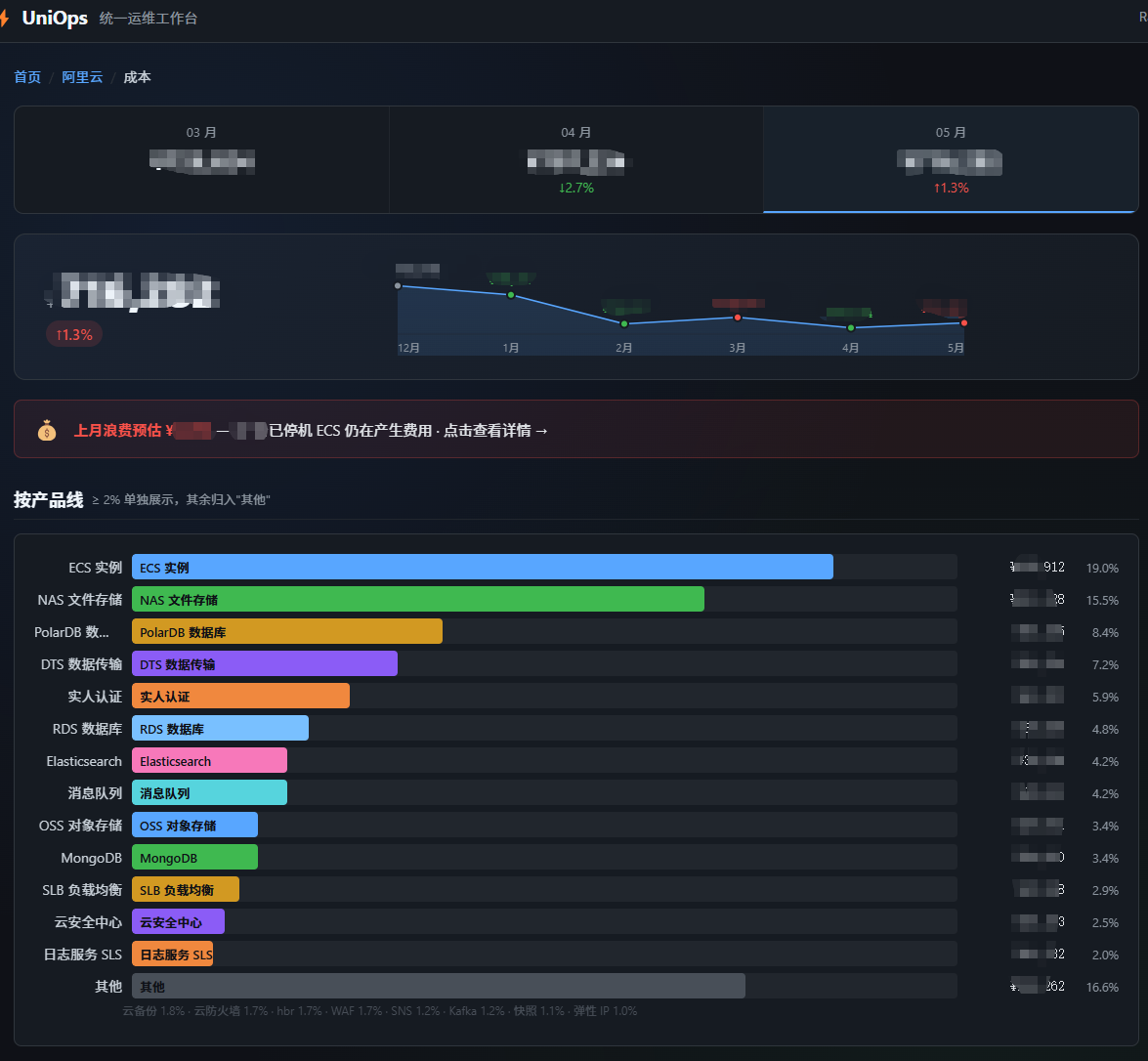Click the cyan 消息队列 bar
The height and width of the screenshot is (1061, 1148).
pos(209,792)
